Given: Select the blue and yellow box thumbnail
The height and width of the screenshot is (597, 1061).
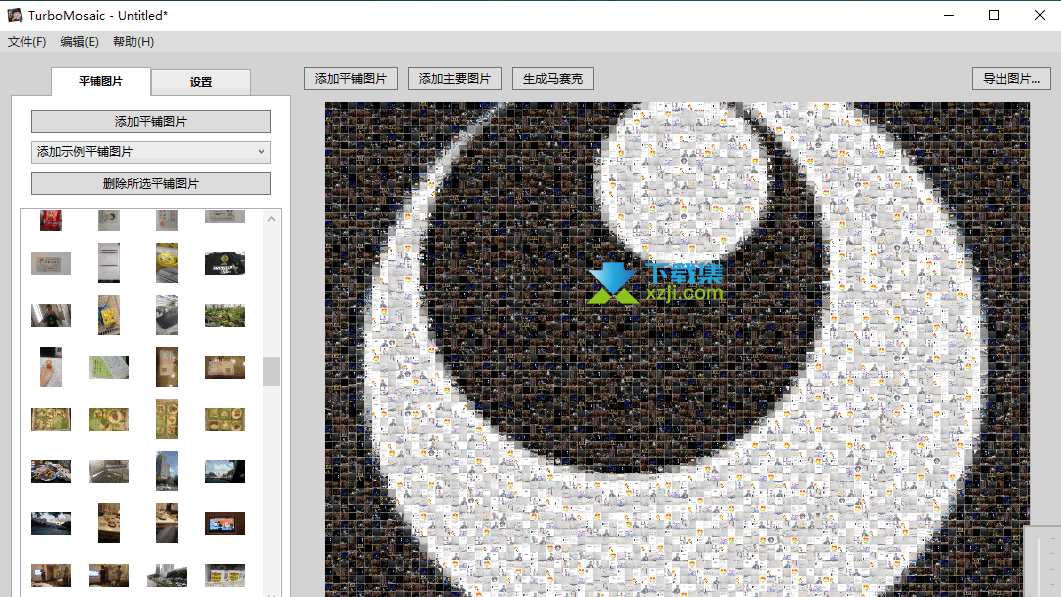Looking at the screenshot, I should 109,315.
